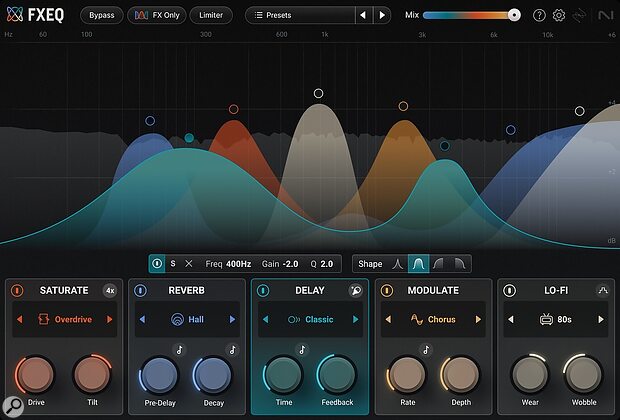Toggle tempo sync note for Pre-Delay
The height and width of the screenshot is (420, 620).
(x=180, y=350)
